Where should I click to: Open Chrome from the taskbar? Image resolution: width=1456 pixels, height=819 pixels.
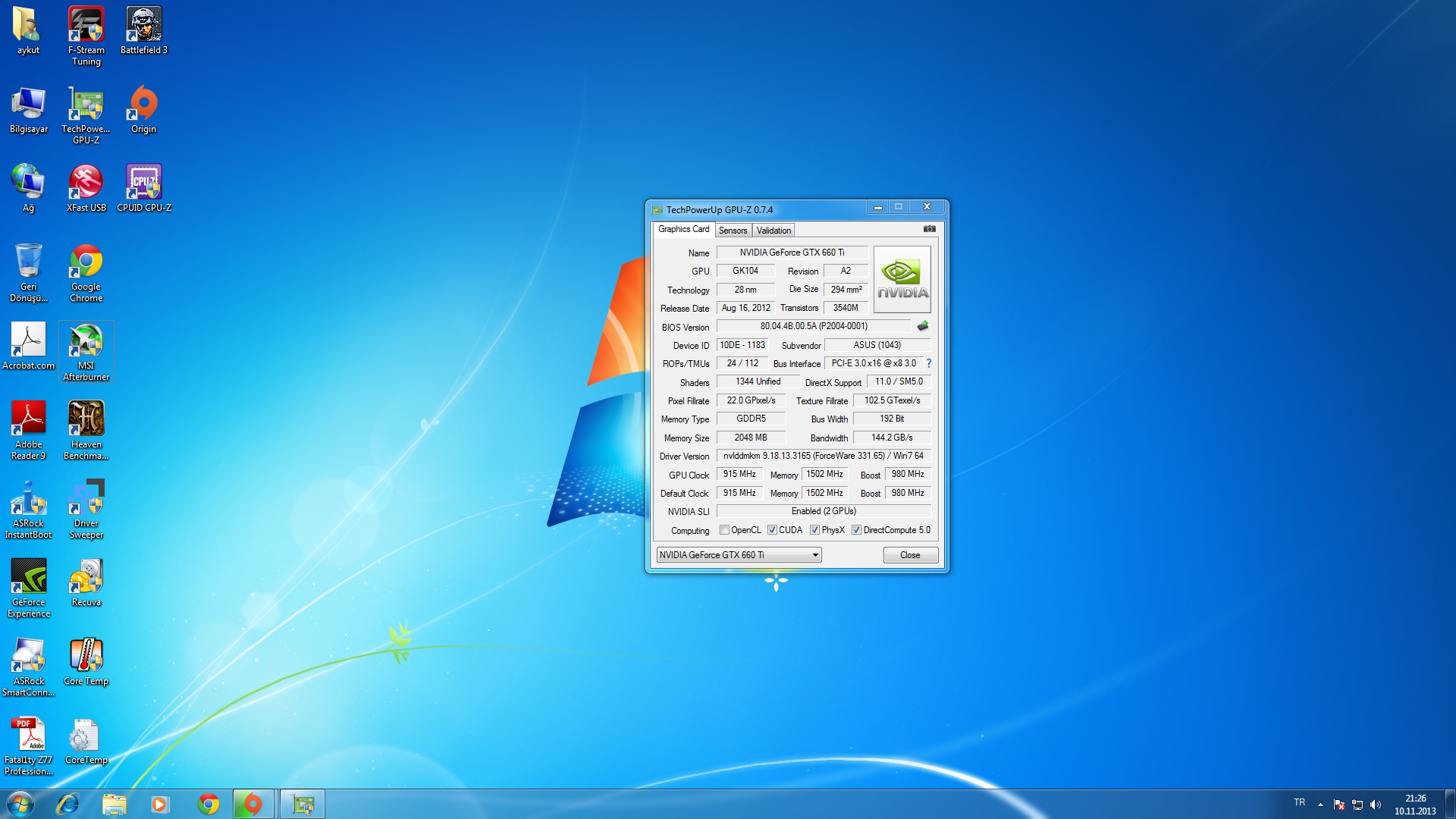(209, 804)
